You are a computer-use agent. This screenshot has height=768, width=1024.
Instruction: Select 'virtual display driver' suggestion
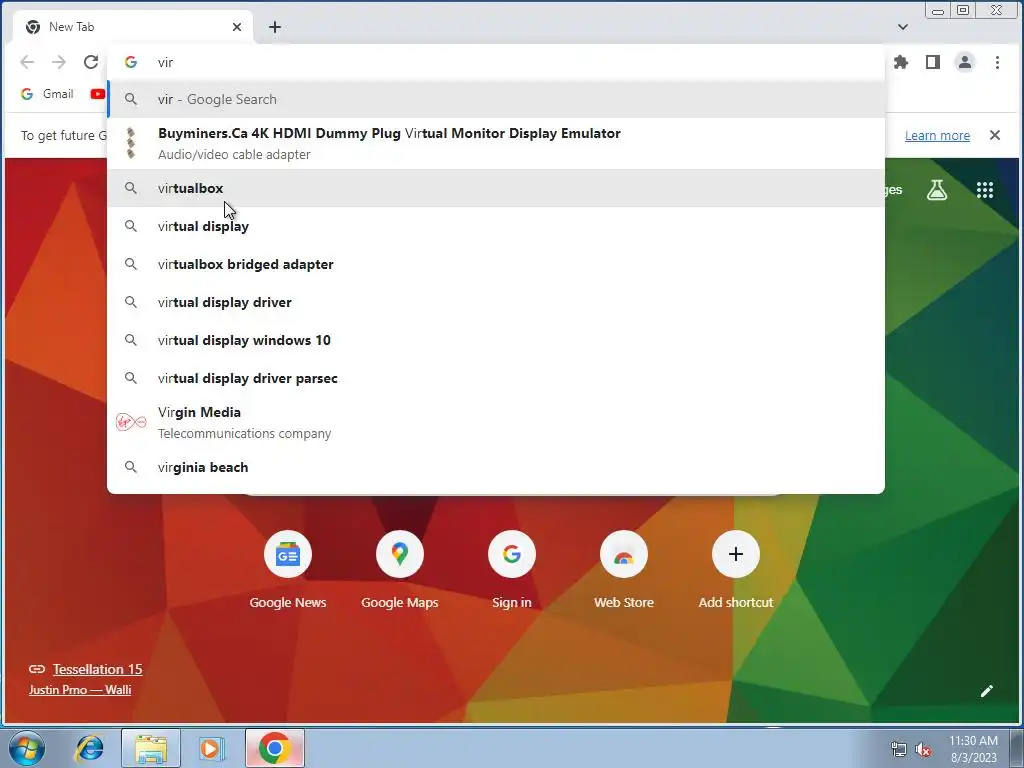tap(496, 302)
